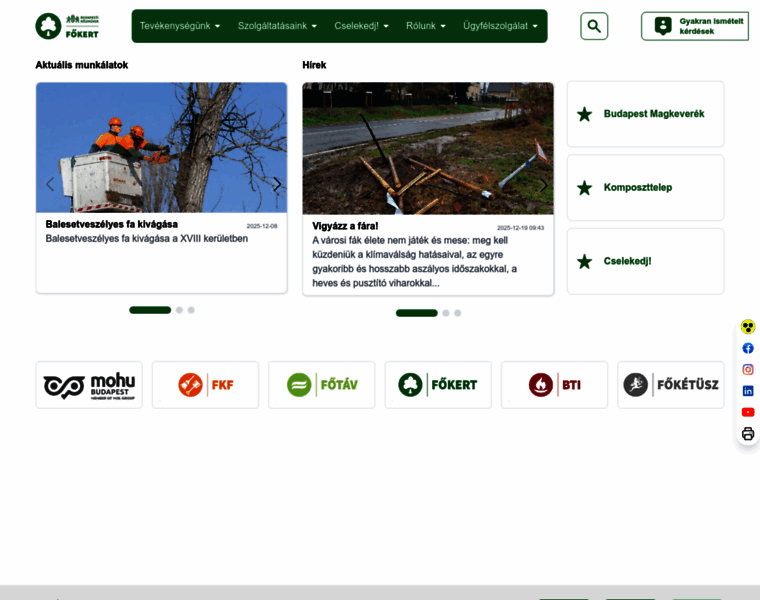Select second dot of Aktuális munkálatok carousel

(x=179, y=310)
